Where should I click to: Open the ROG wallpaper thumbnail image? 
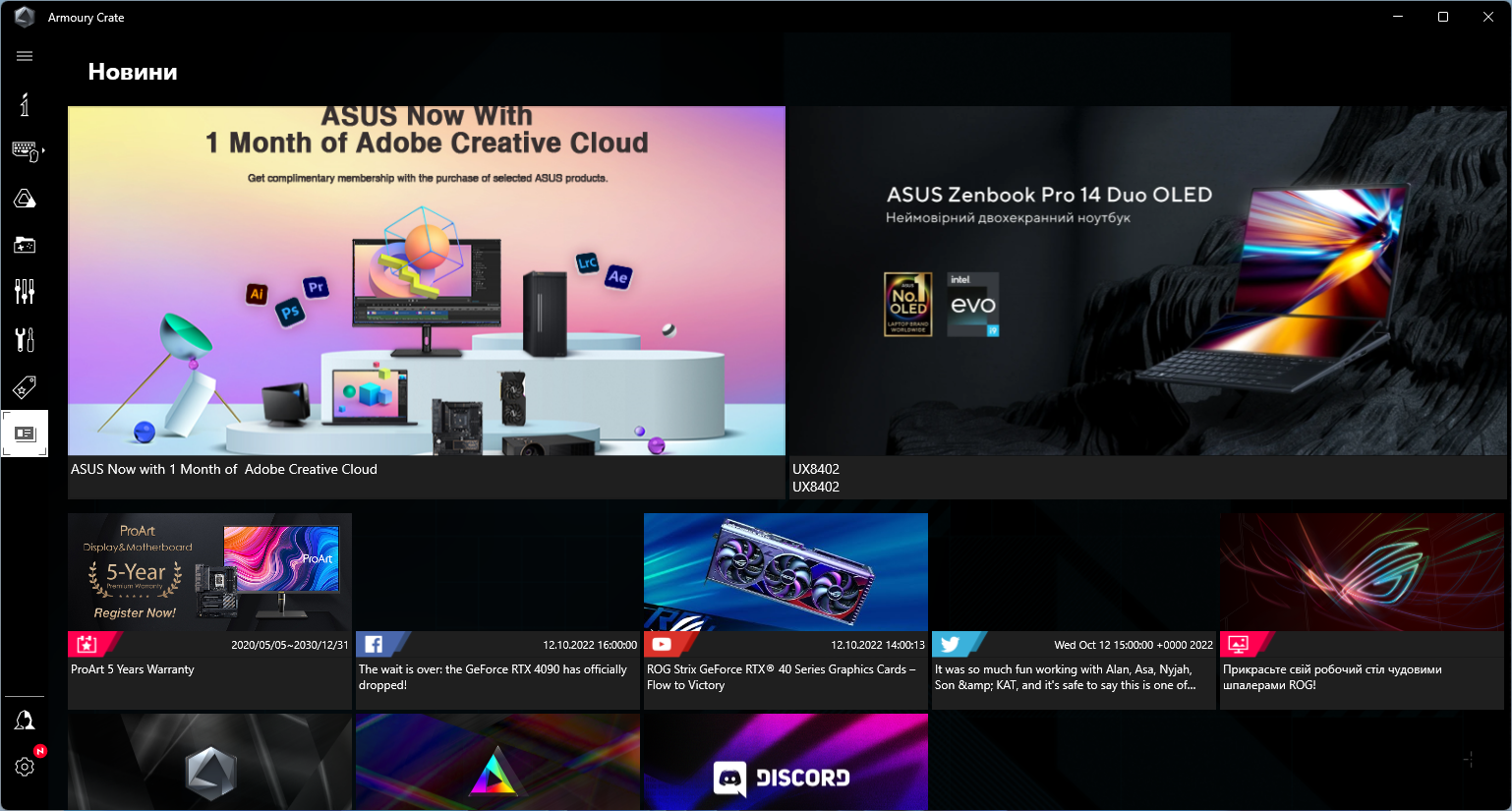pyautogui.click(x=1362, y=572)
